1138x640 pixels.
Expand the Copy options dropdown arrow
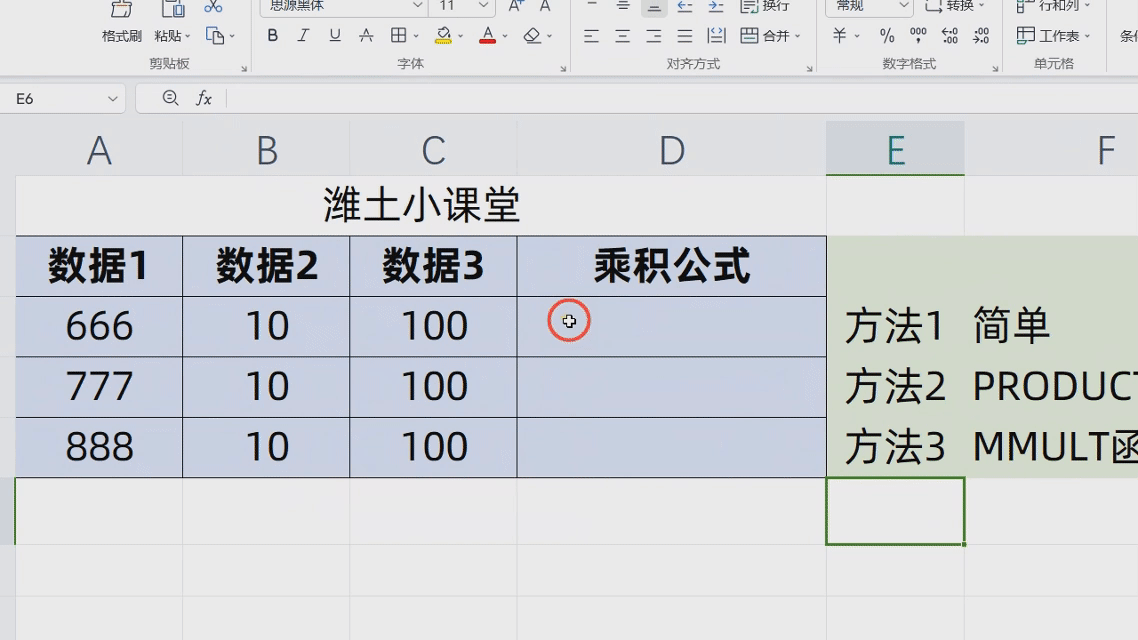coord(232,36)
